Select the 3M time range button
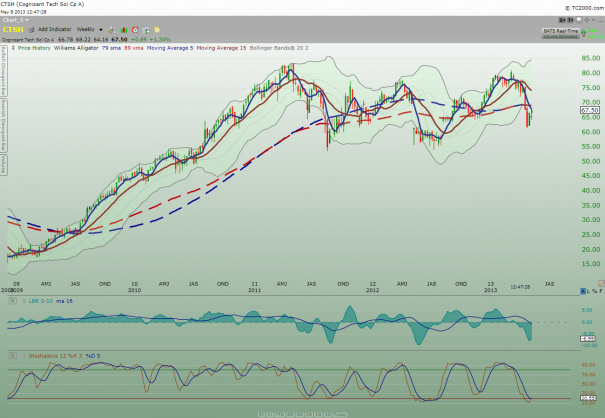The height and width of the screenshot is (418, 605). coord(300,415)
